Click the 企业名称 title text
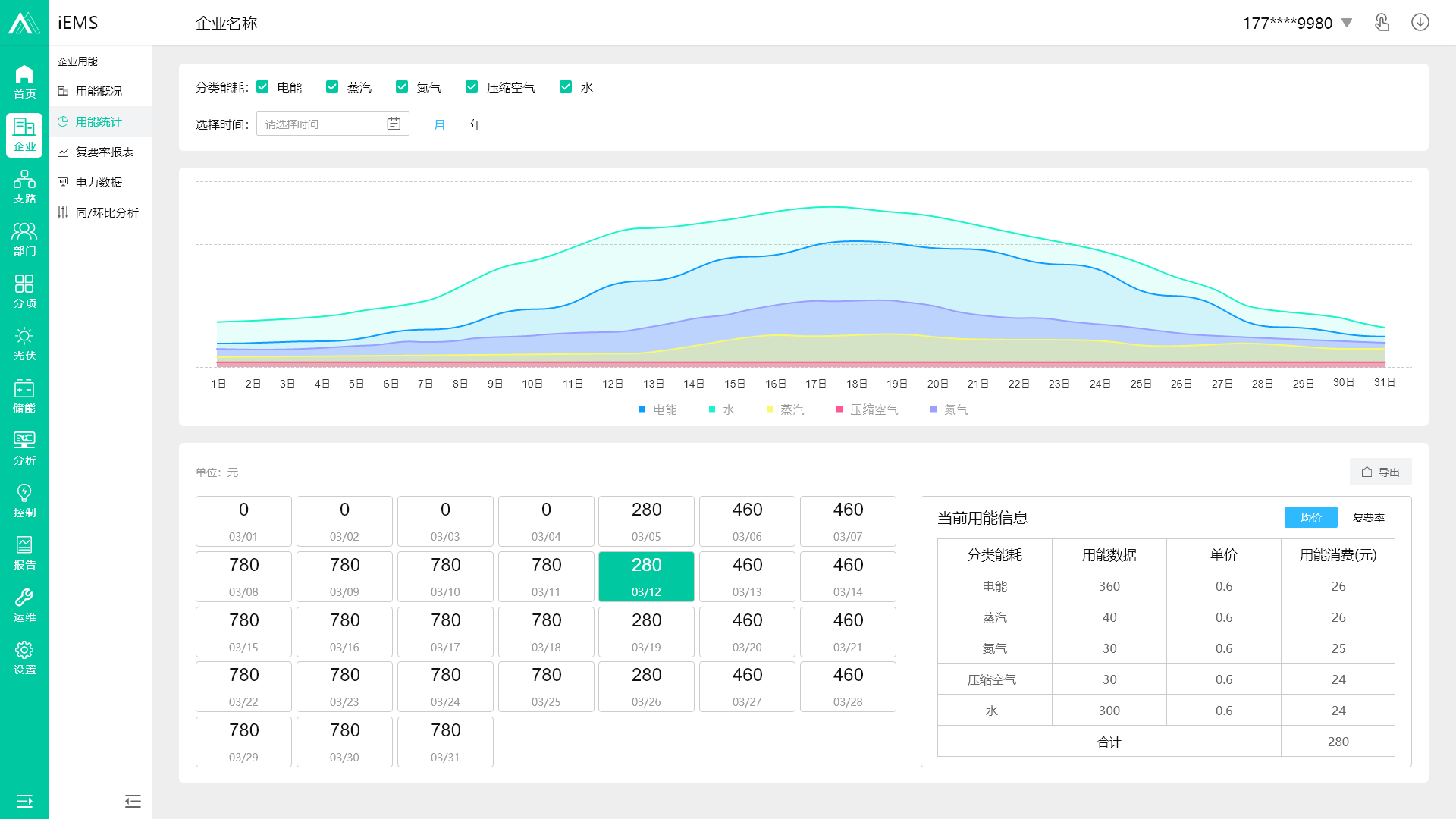This screenshot has width=1456, height=819. [x=226, y=23]
